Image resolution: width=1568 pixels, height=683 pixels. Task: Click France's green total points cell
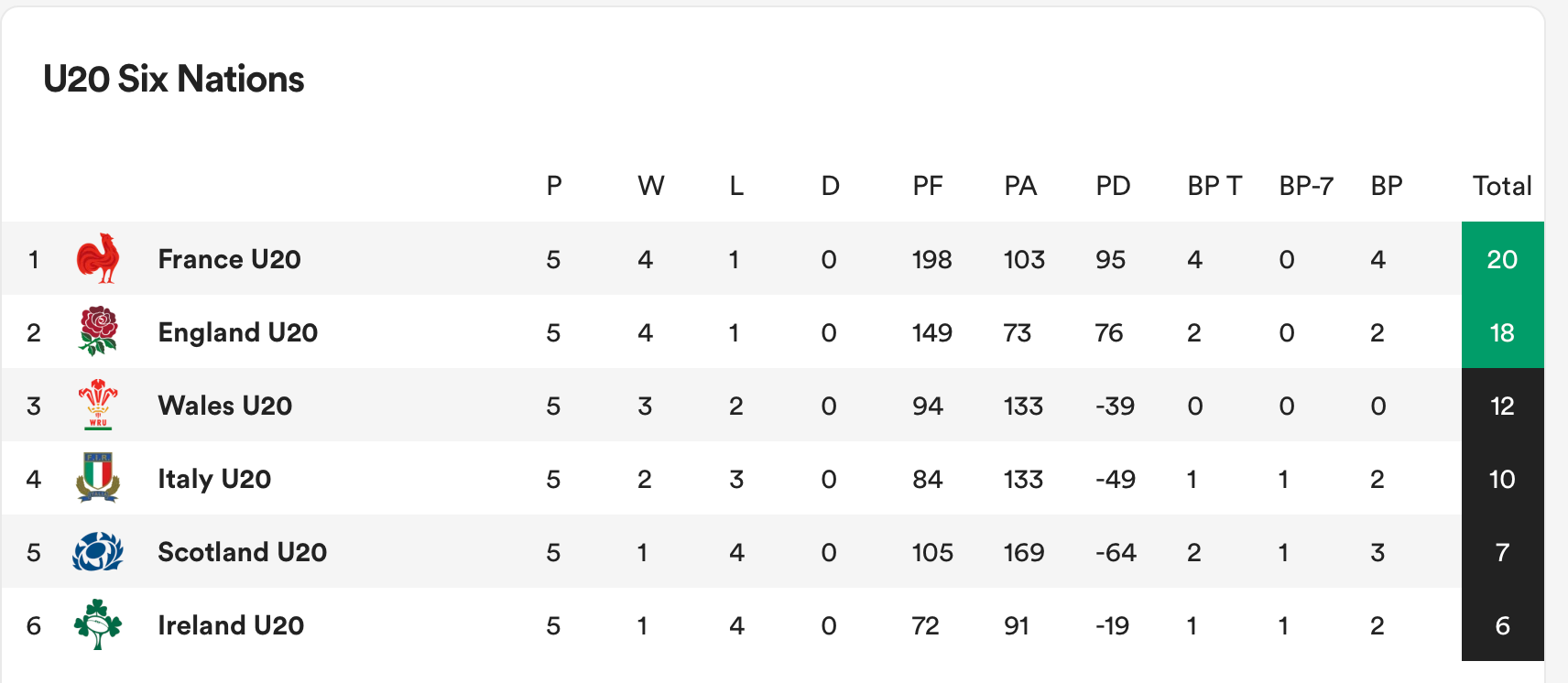(1502, 259)
